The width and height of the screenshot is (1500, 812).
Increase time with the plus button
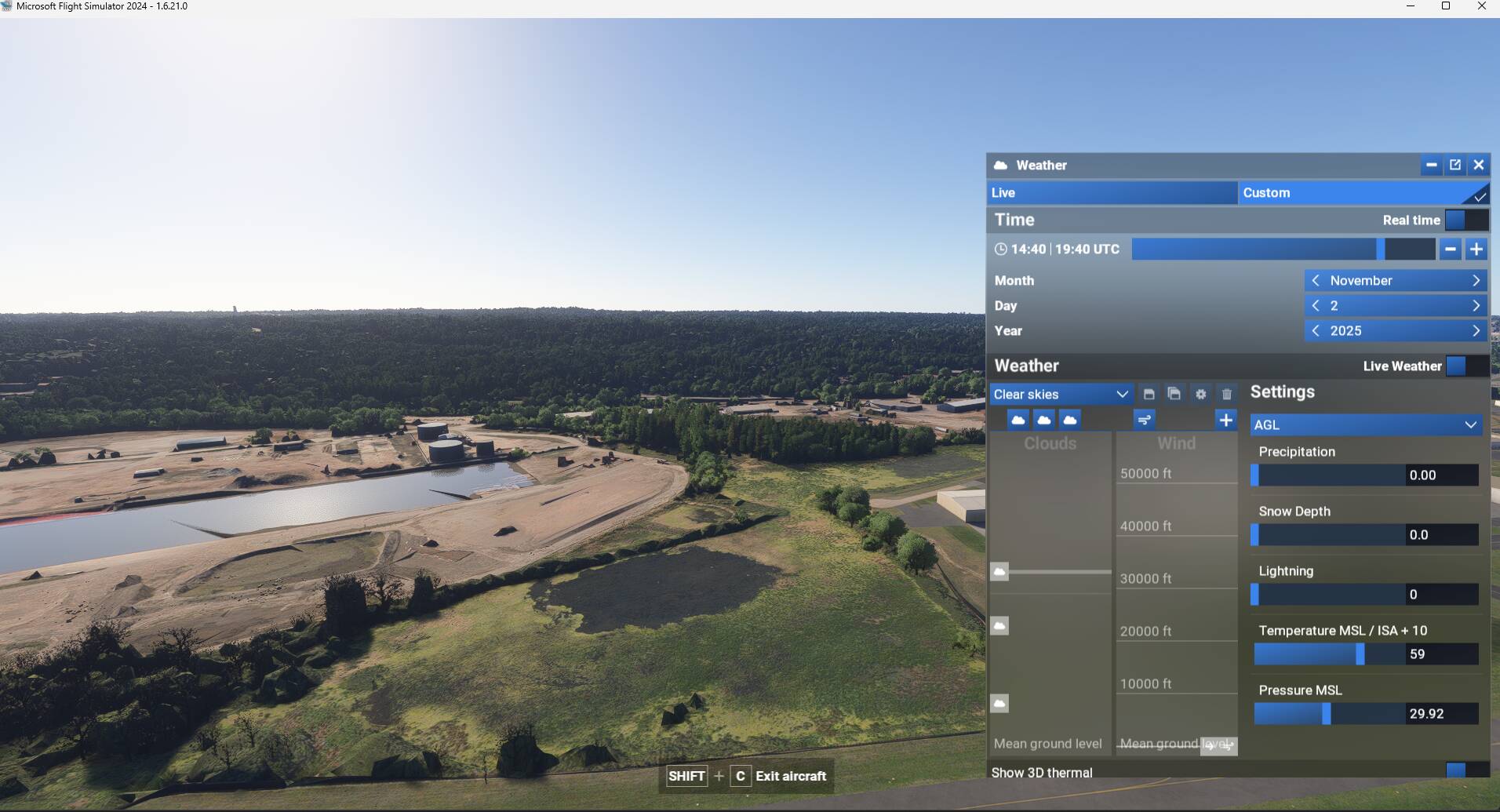(1476, 249)
